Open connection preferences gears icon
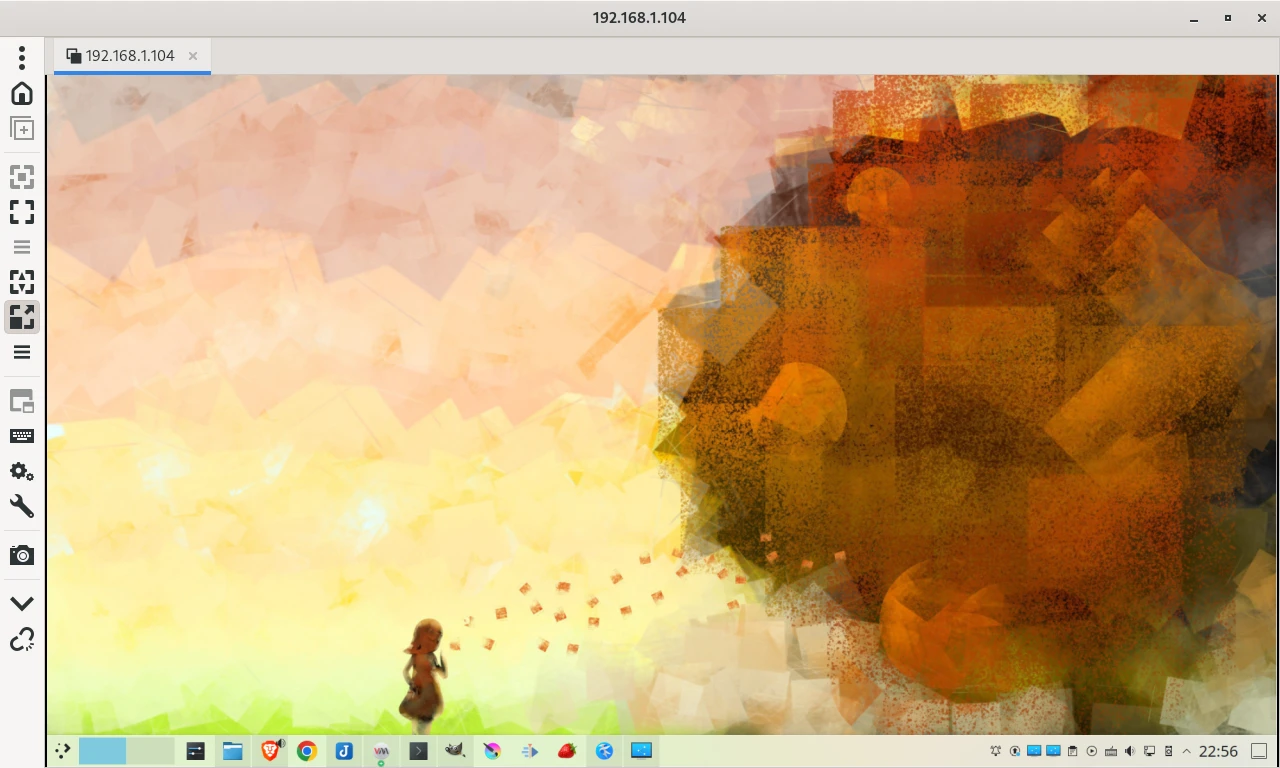1280x768 pixels. coord(22,471)
